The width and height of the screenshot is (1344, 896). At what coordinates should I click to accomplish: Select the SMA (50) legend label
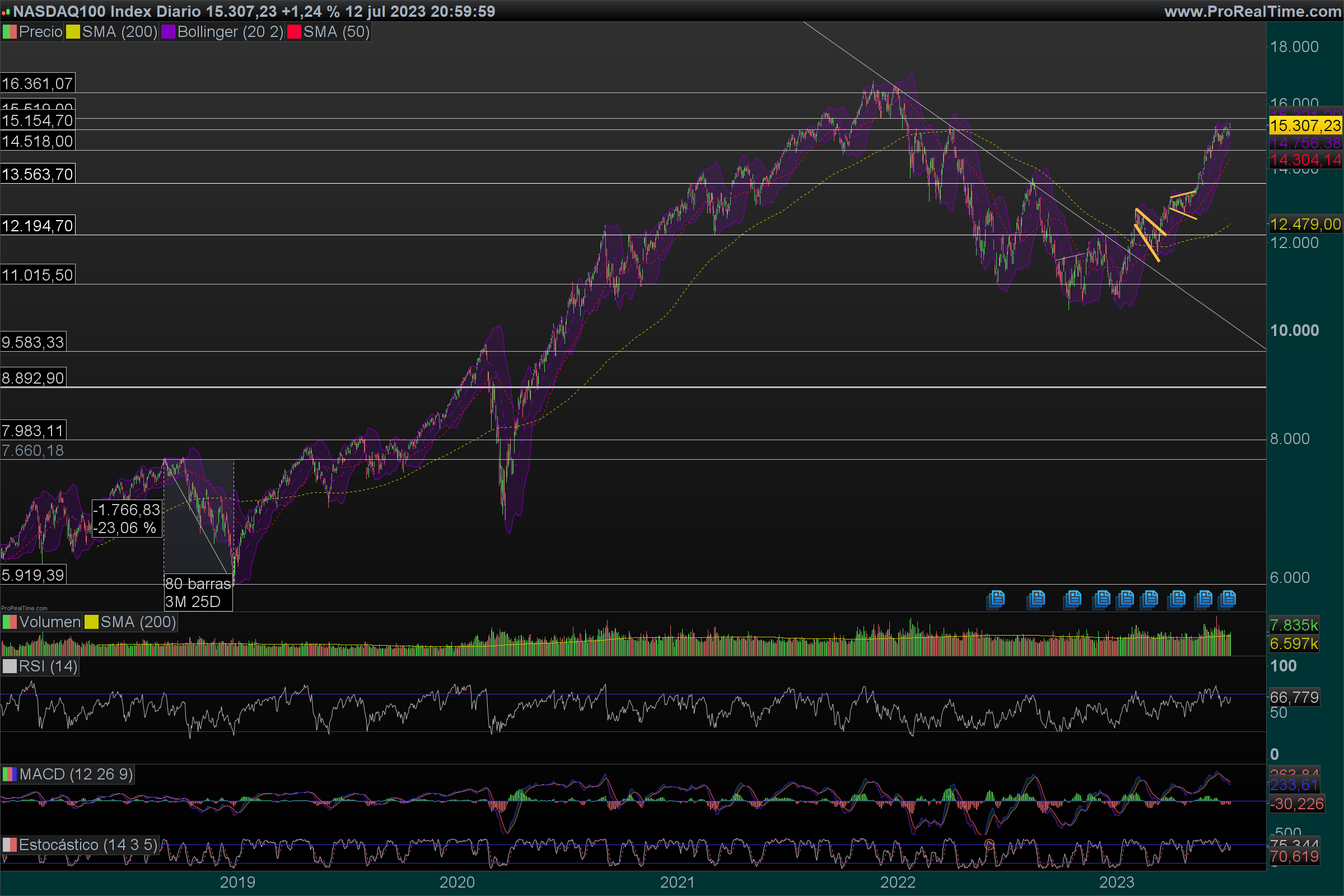click(336, 32)
